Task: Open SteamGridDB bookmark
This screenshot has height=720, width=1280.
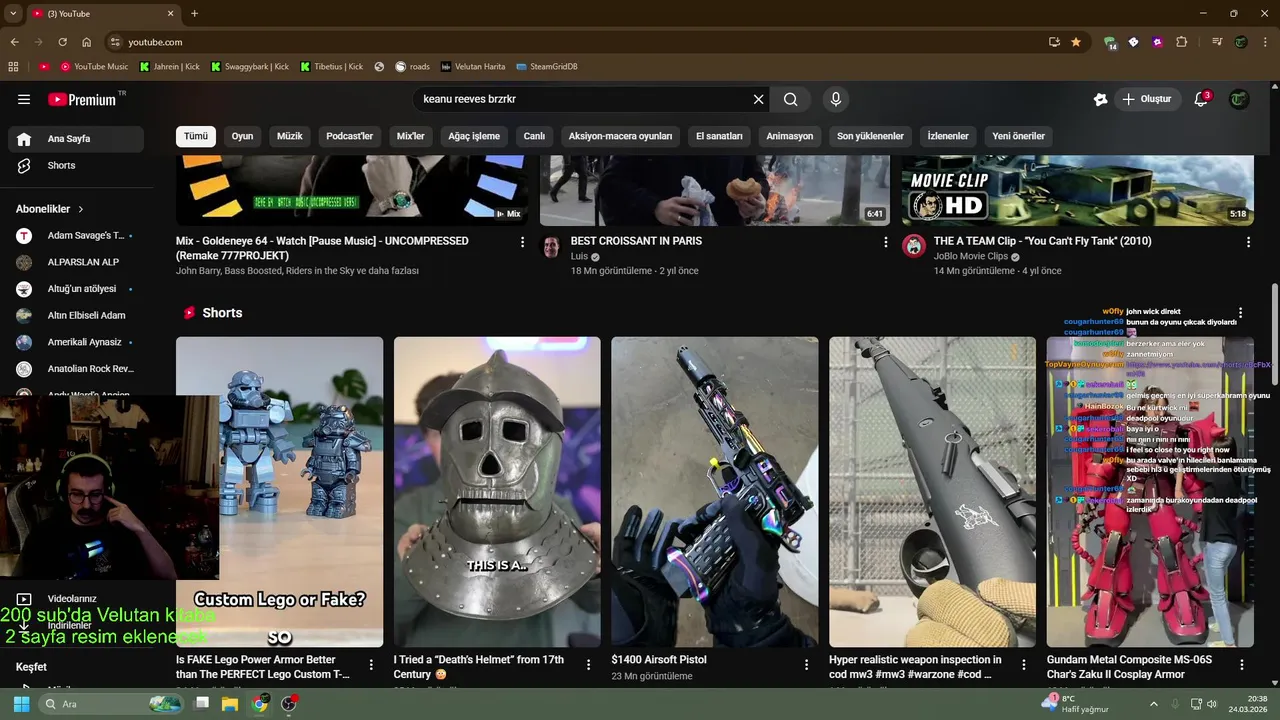Action: coord(547,67)
